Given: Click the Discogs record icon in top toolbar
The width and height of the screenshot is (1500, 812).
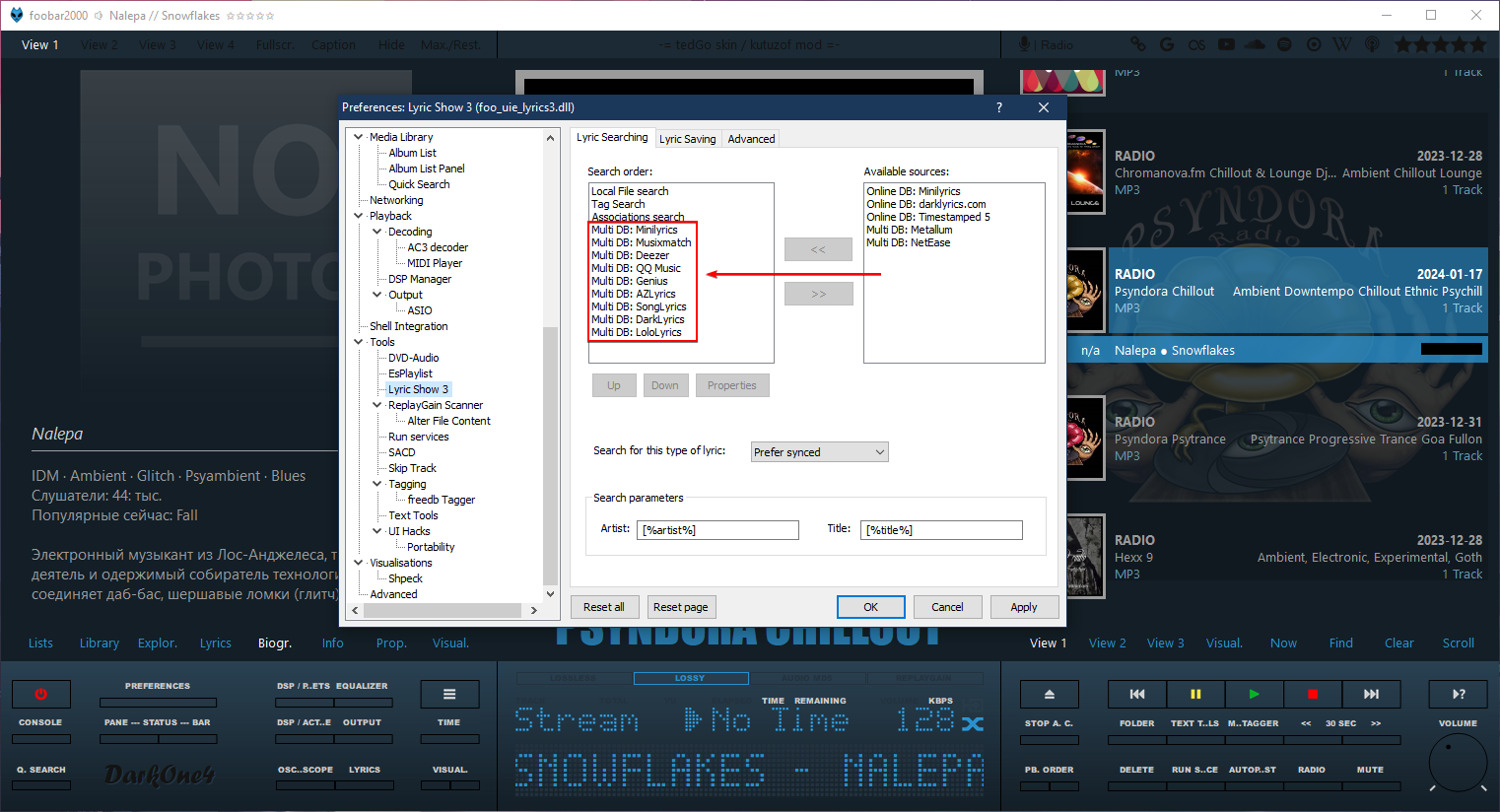Looking at the screenshot, I should [1314, 44].
